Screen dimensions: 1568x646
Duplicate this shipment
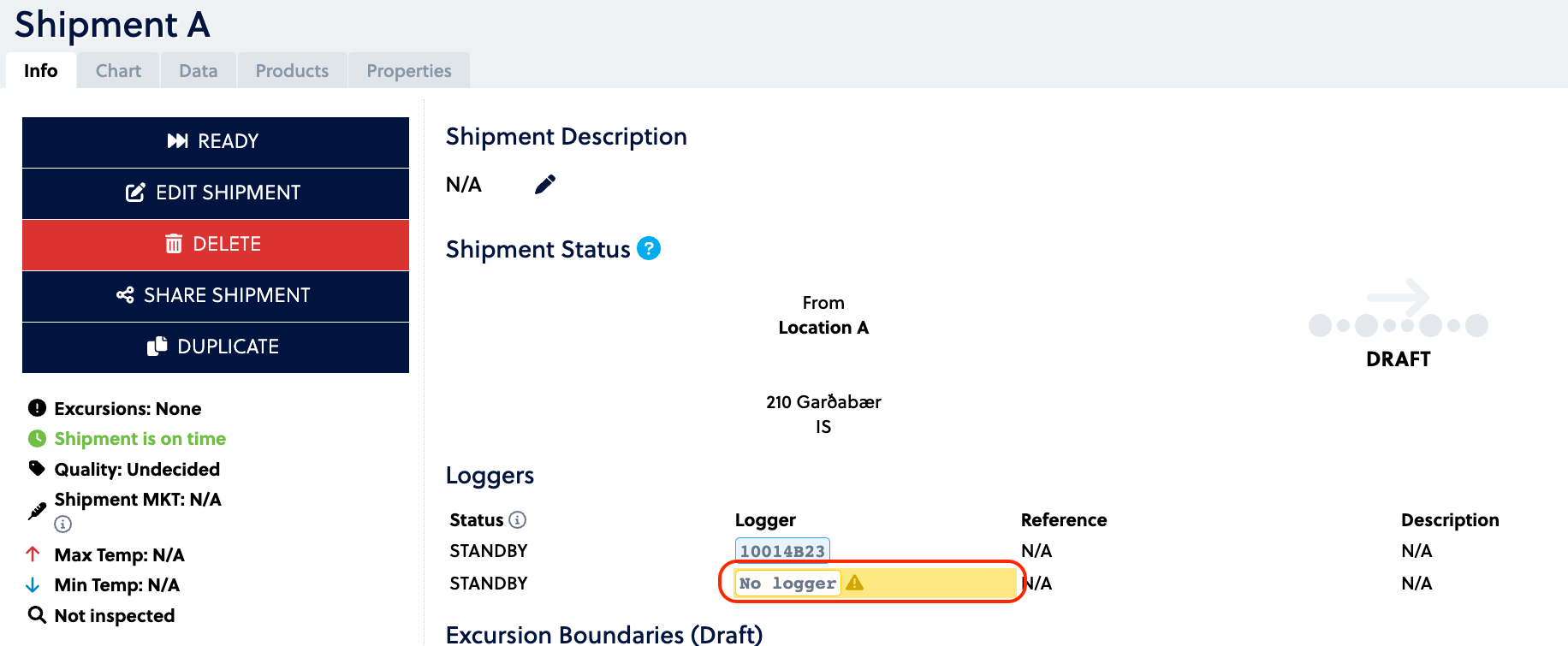coord(216,347)
